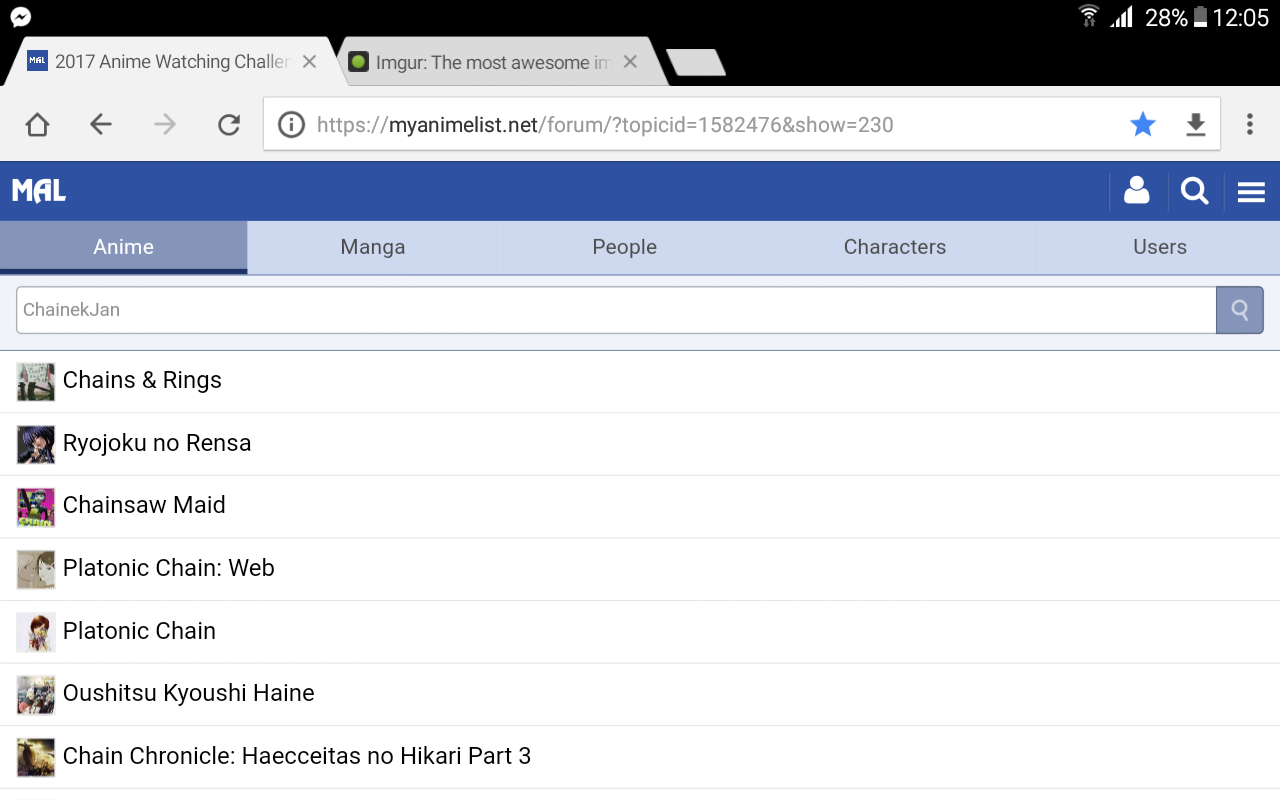Open the Oushitsu Kyoushi Haine result

point(188,693)
